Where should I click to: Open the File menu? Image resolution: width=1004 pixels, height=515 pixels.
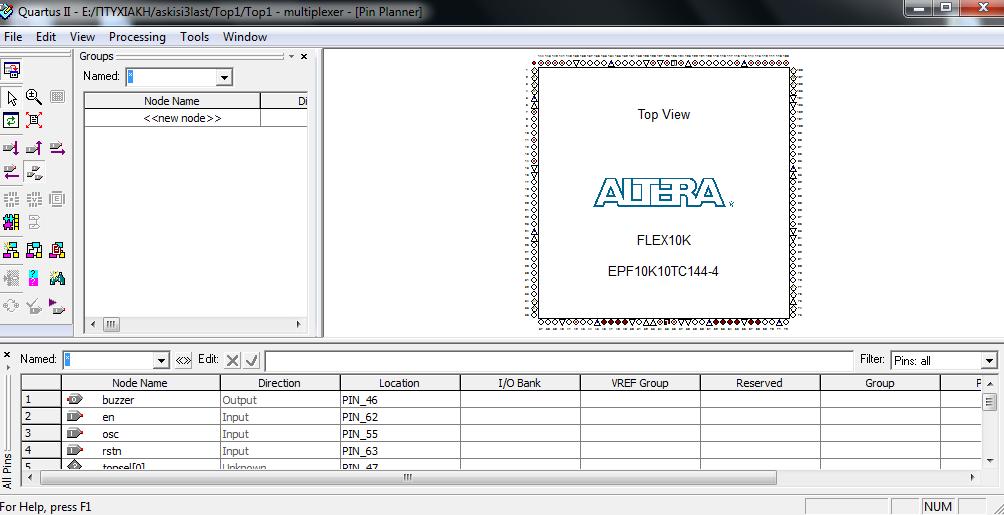click(13, 37)
